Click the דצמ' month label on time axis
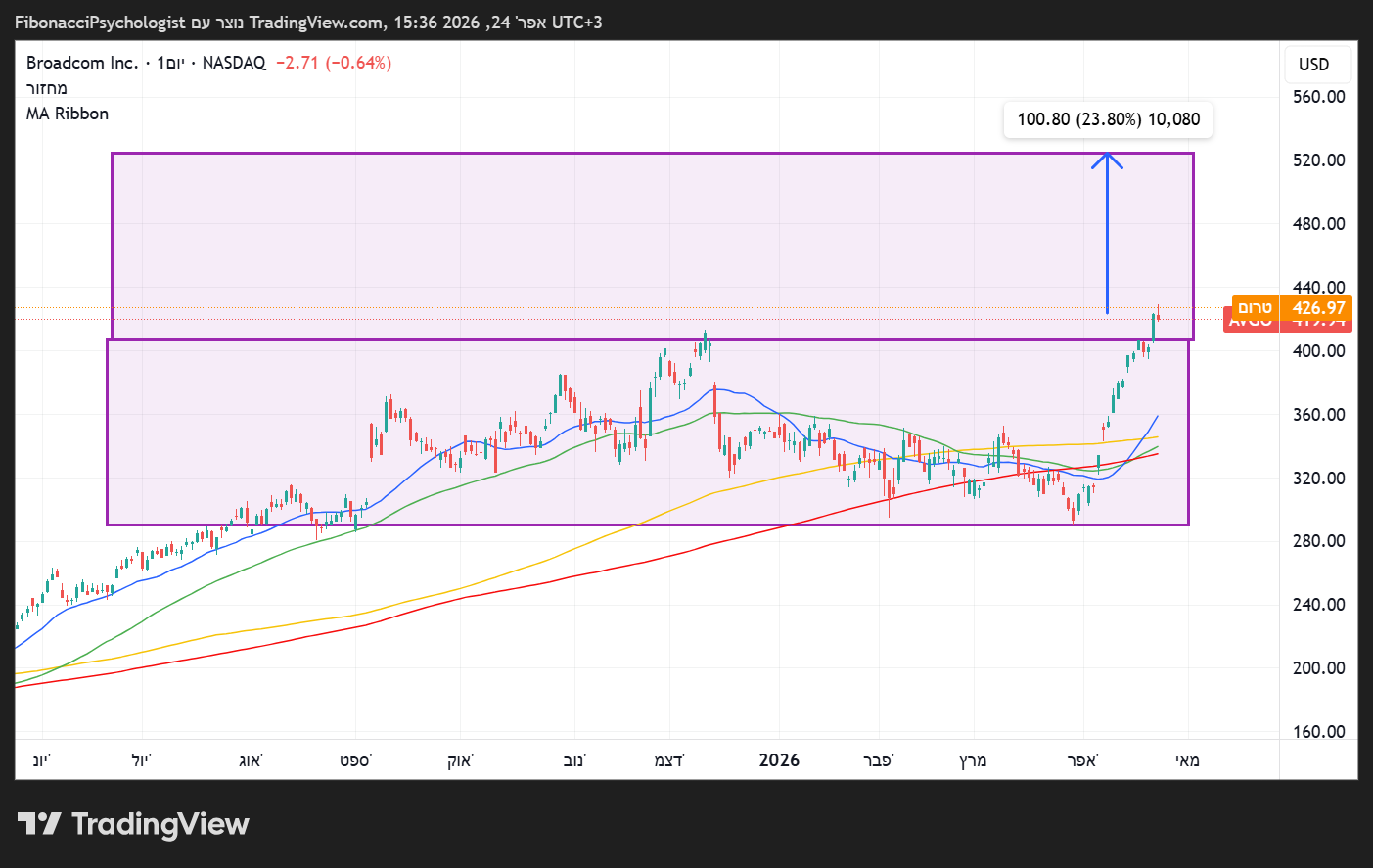 (669, 760)
